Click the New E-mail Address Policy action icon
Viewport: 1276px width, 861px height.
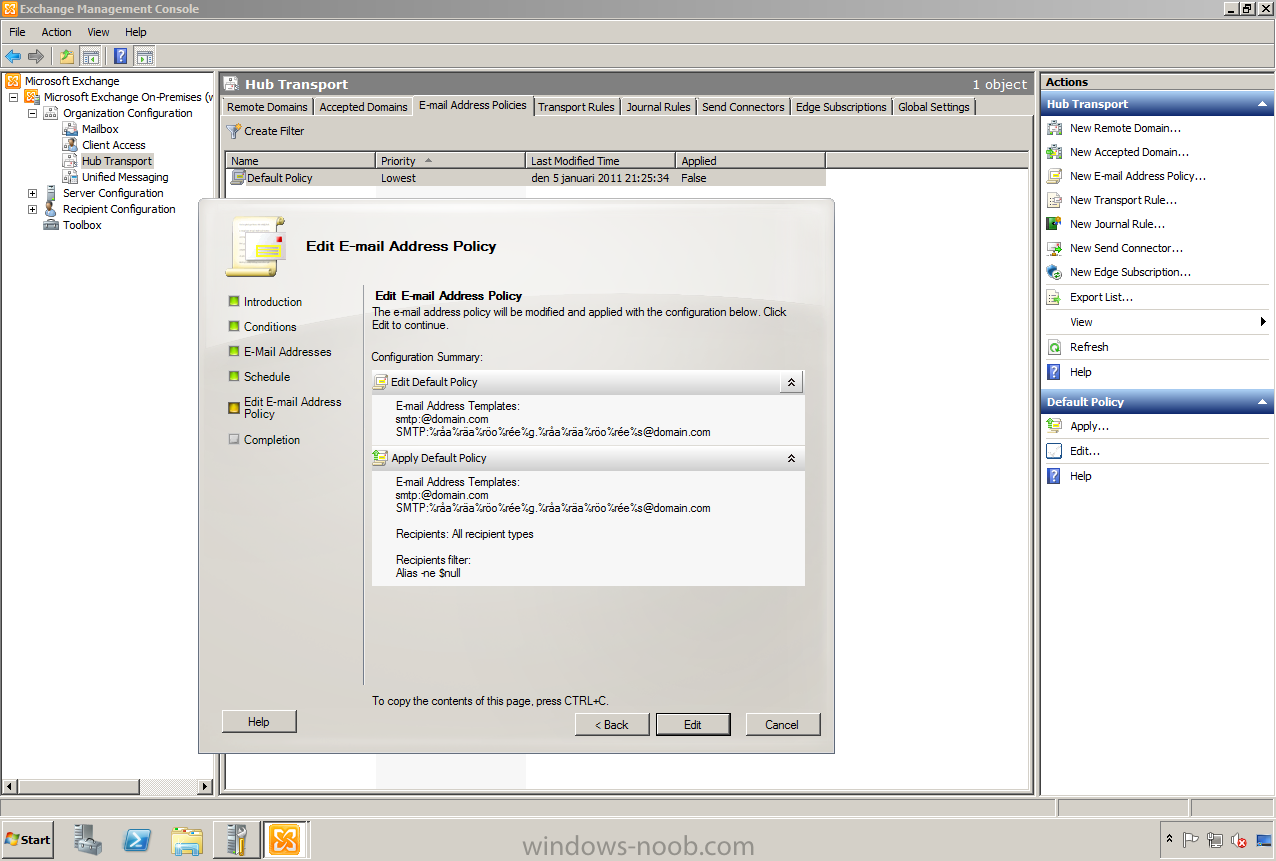coord(1054,176)
